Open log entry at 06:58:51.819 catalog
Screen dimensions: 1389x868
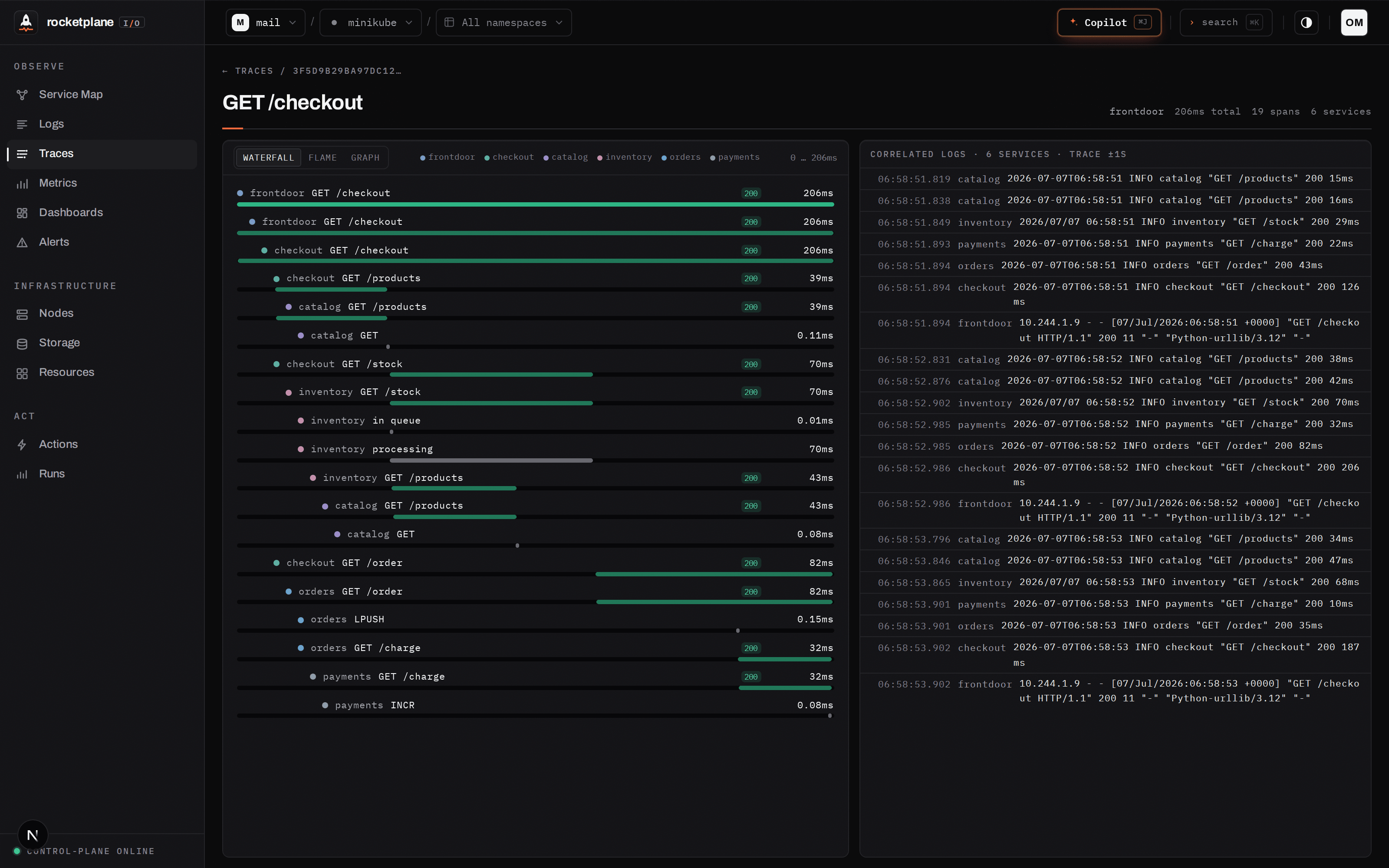click(1115, 178)
